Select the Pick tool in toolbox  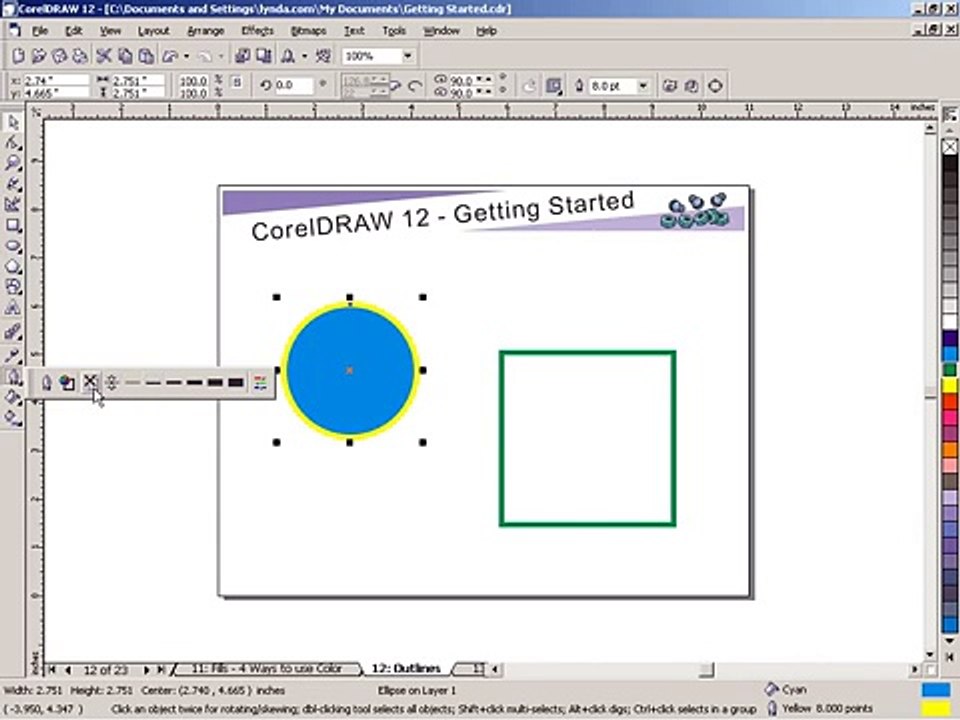13,122
